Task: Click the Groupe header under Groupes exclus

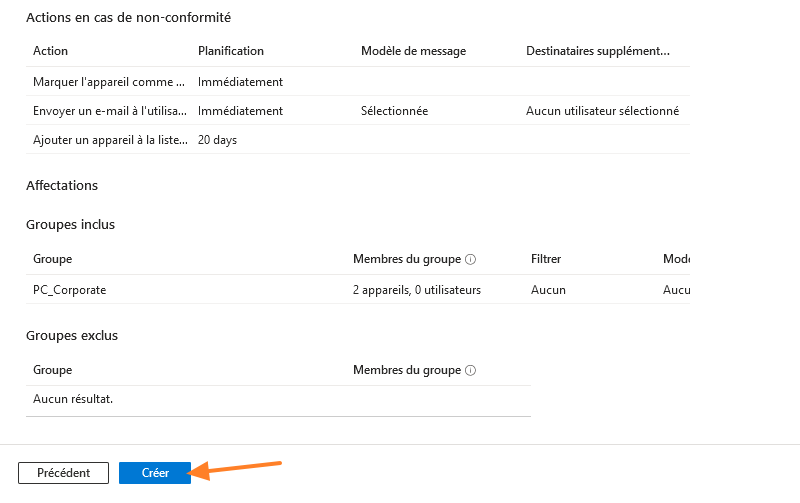Action: tap(52, 370)
